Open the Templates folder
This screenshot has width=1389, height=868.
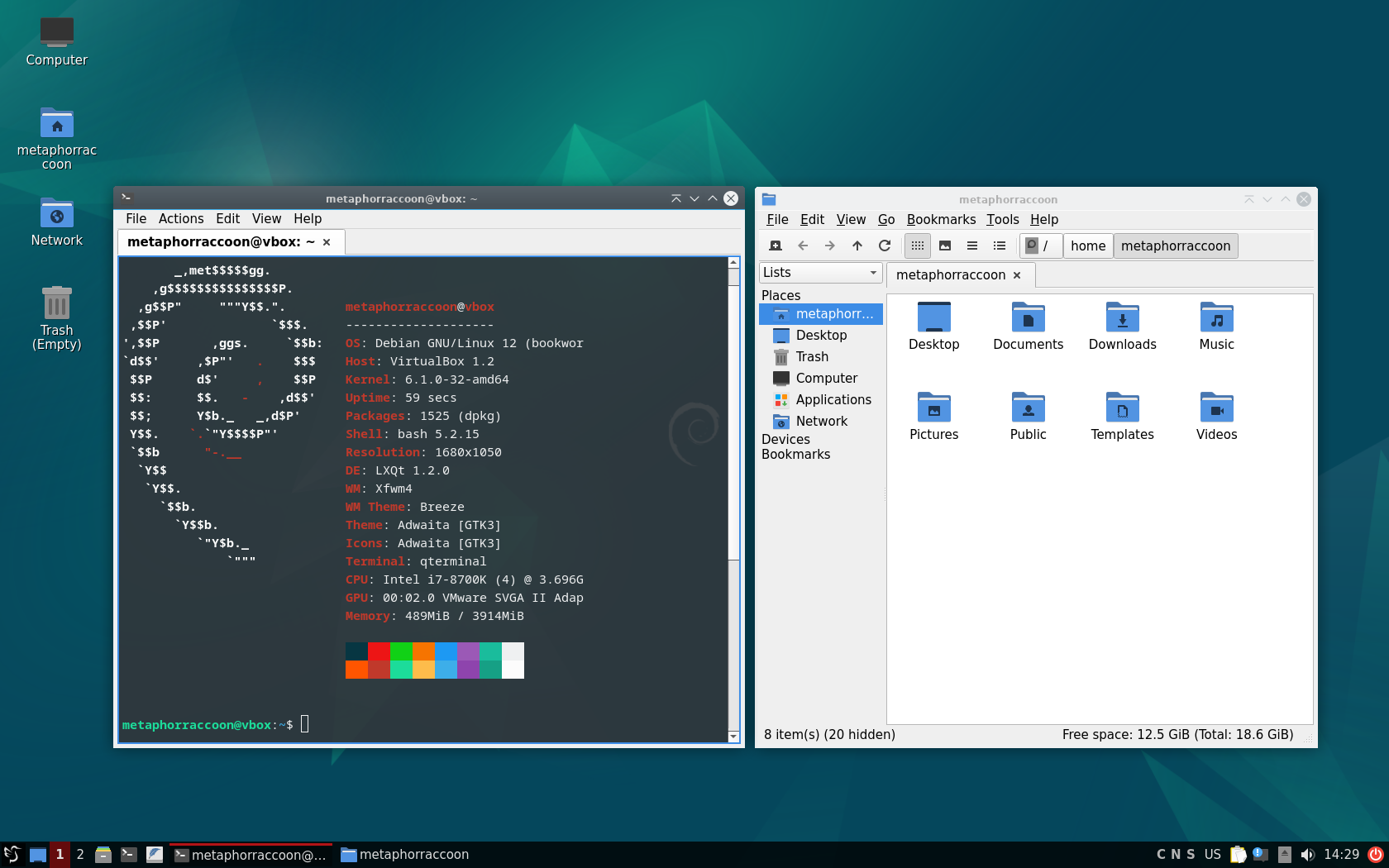[1123, 417]
